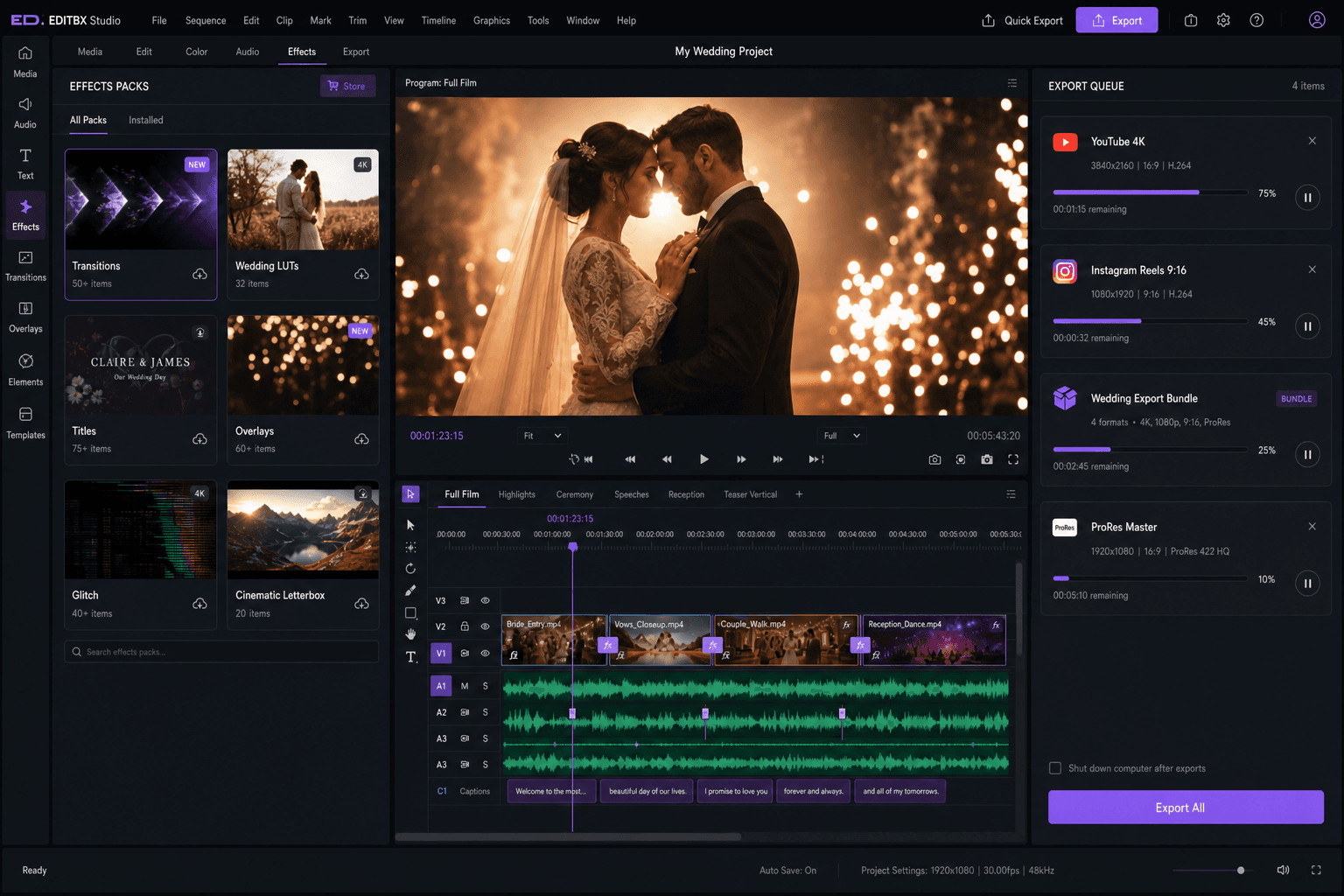Open the Highlights sequence tab

pos(517,494)
